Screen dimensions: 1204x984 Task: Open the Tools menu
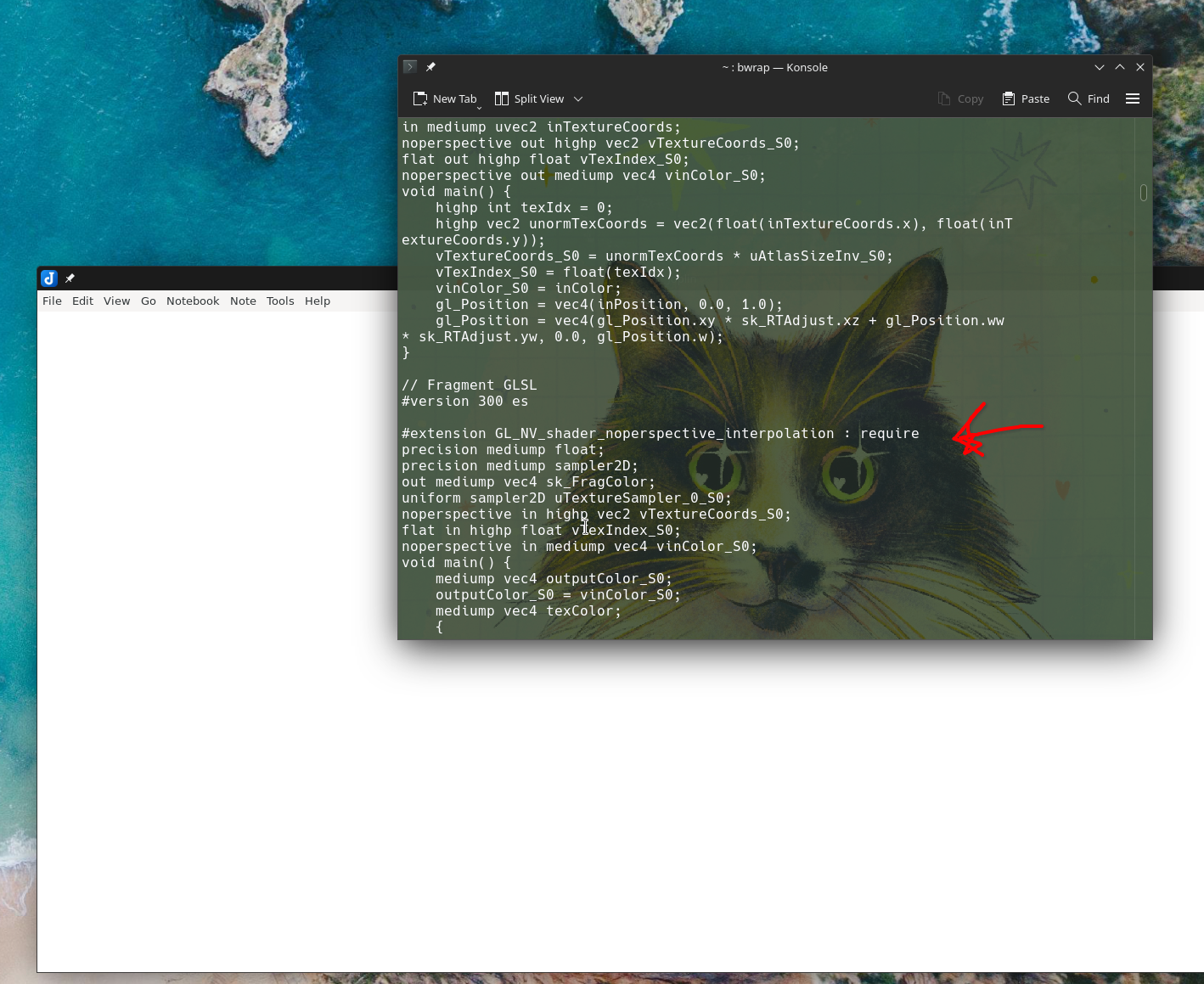(x=280, y=301)
